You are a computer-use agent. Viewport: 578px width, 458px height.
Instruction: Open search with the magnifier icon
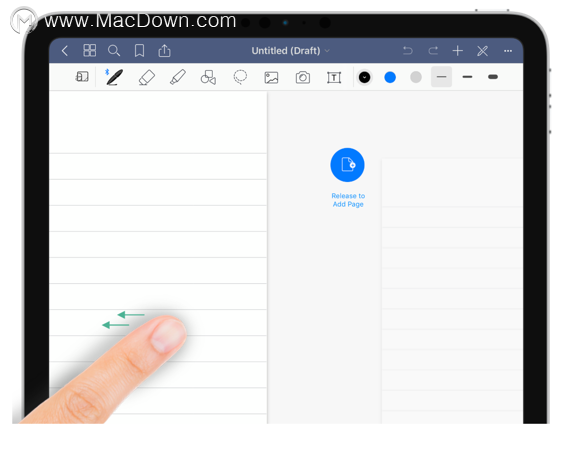pos(114,51)
